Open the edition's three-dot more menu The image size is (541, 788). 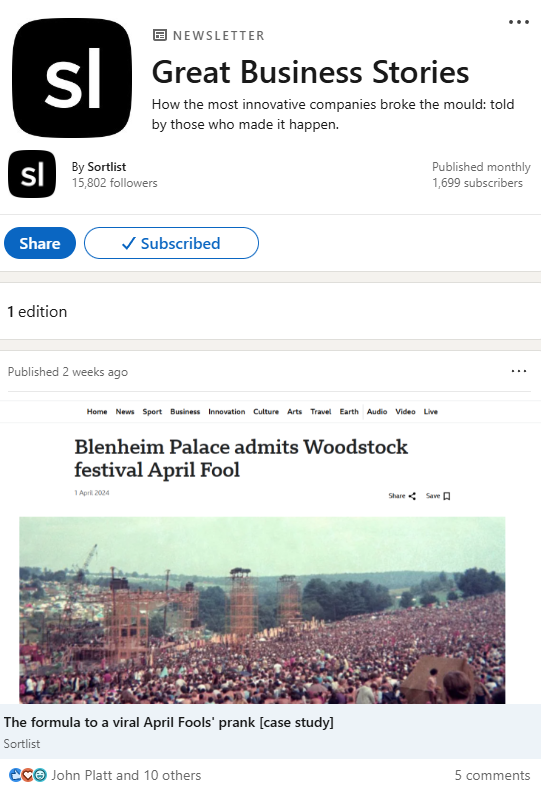(518, 371)
